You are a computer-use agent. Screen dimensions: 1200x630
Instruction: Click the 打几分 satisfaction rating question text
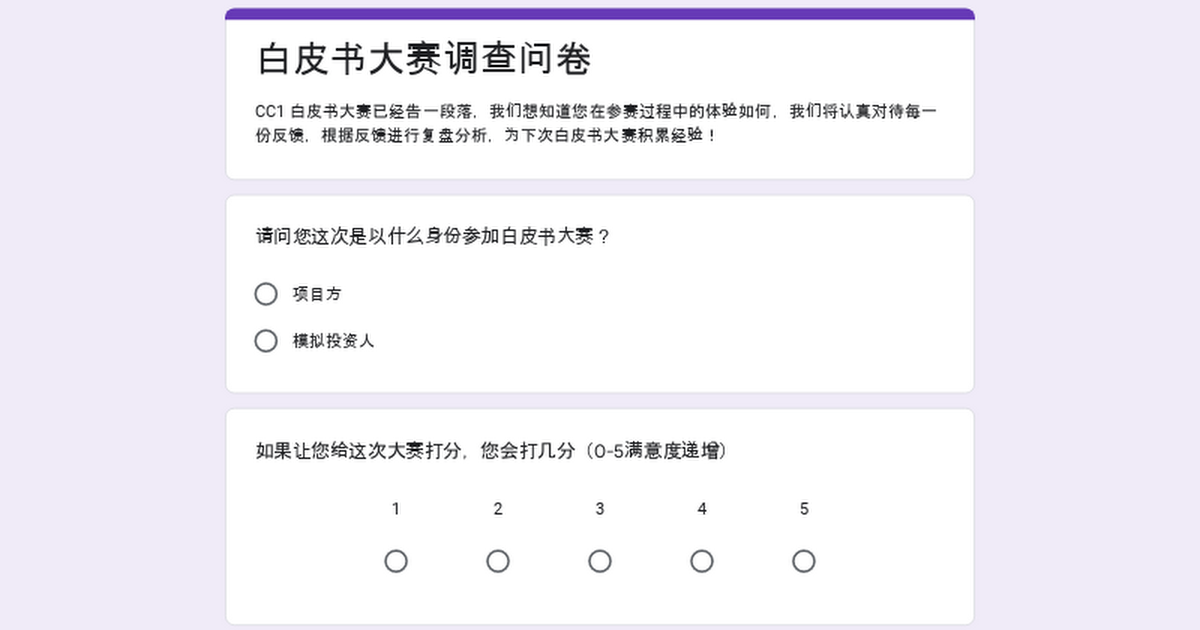[x=491, y=451]
